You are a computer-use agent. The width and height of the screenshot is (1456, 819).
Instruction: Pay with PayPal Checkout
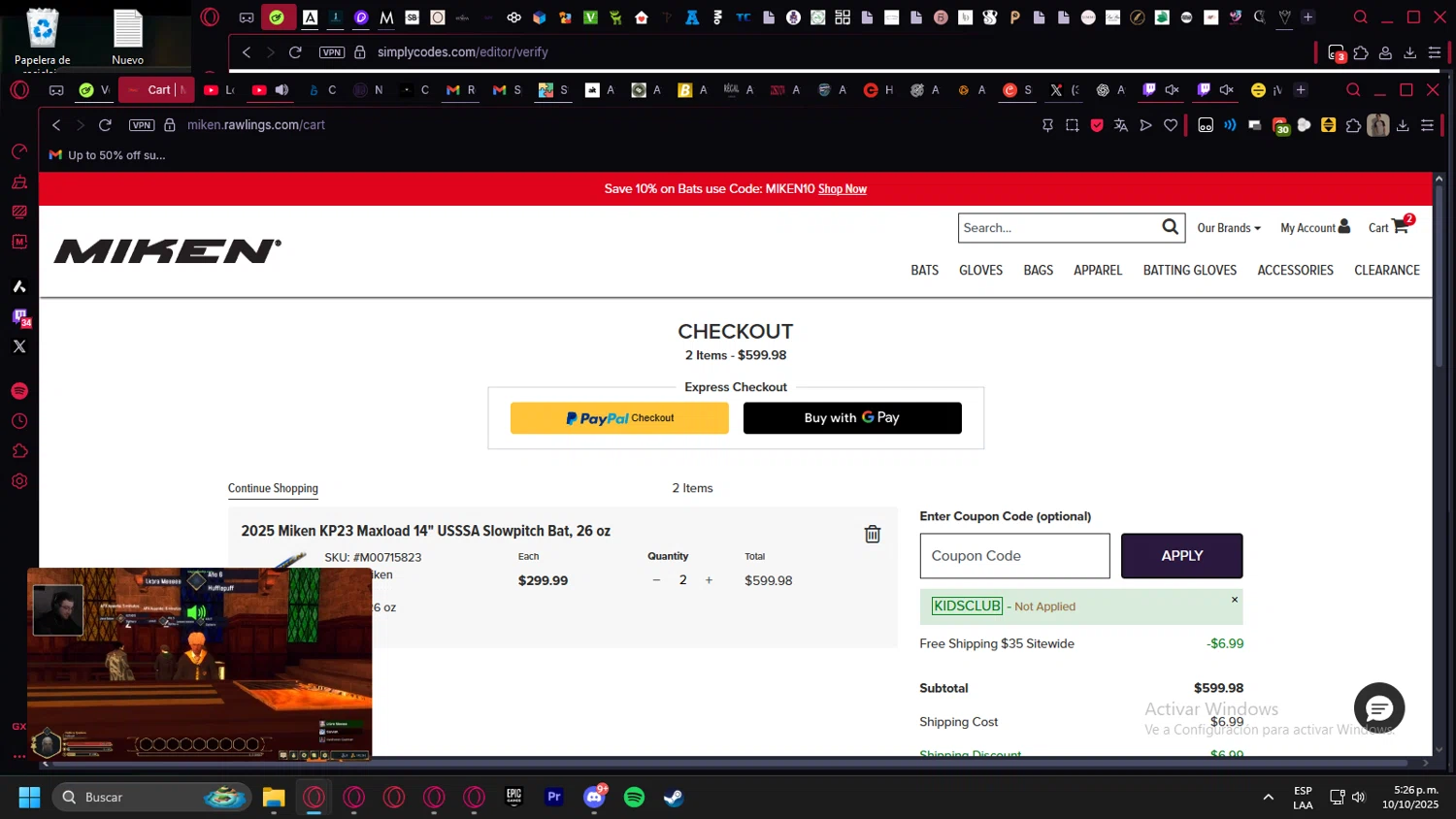pyautogui.click(x=619, y=418)
